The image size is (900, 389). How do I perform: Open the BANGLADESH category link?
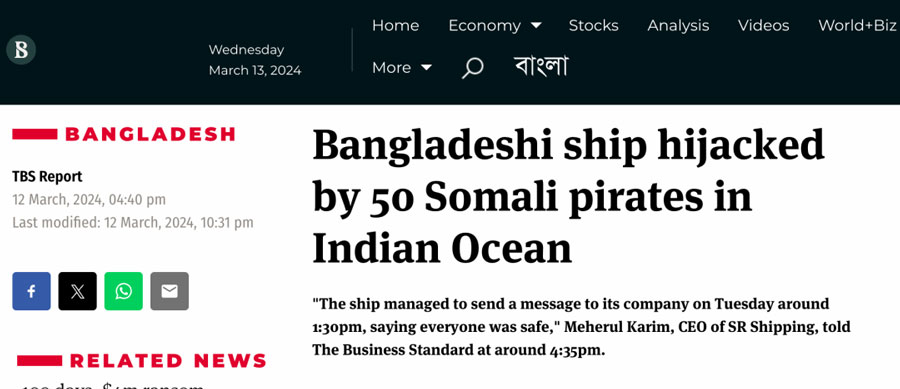point(150,134)
